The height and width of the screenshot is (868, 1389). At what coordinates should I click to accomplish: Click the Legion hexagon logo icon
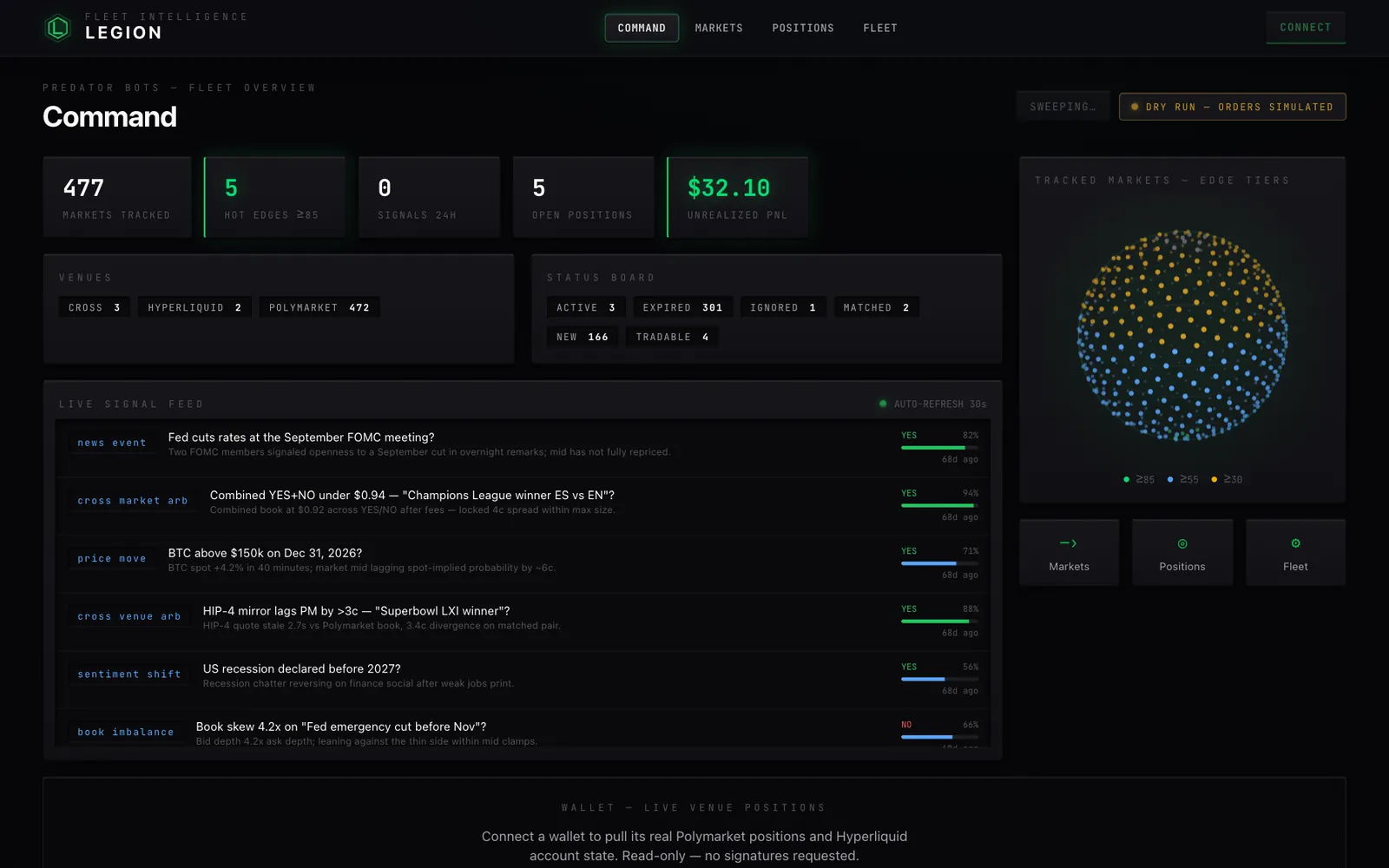point(58,28)
